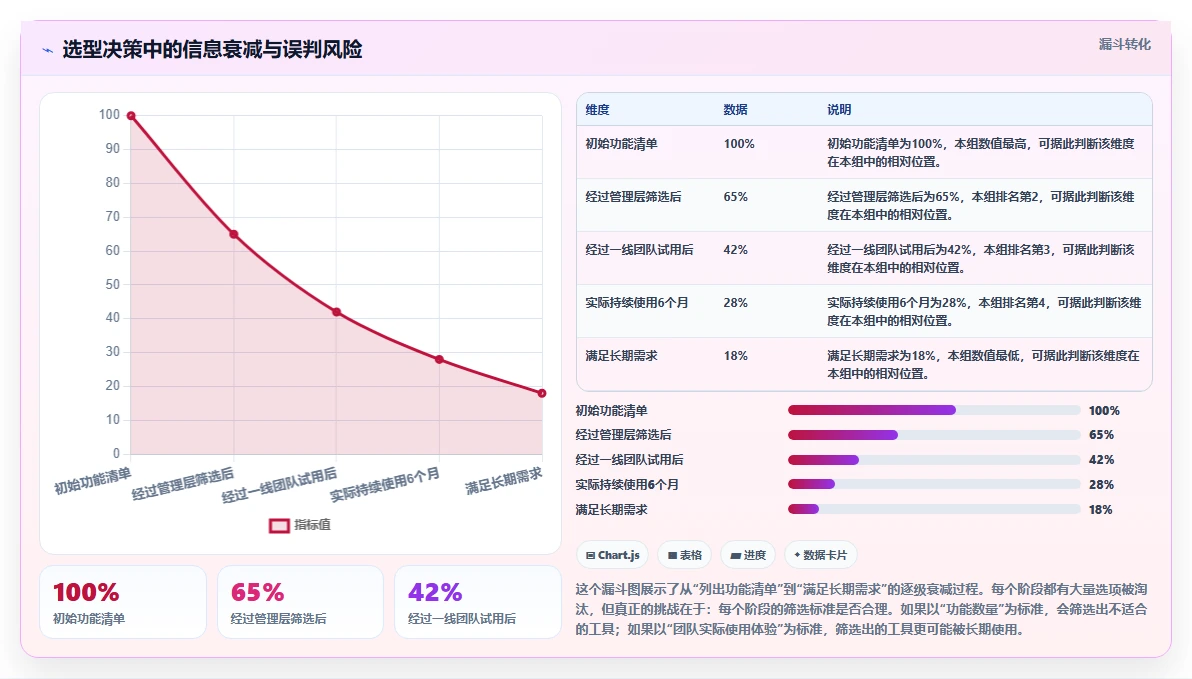This screenshot has height=679, width=1192.
Task: Click the 实际持续使用6个月 x-axis label
Action: (385, 485)
